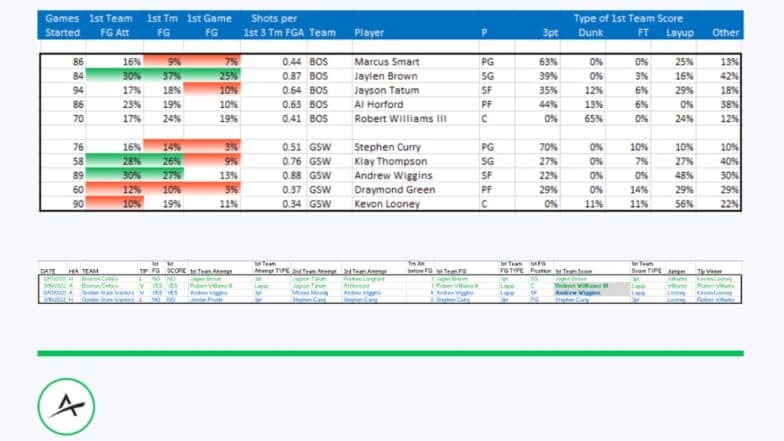784x441 pixels.
Task: Select the 0.63 shots value for Al Horford
Action: 292,104
